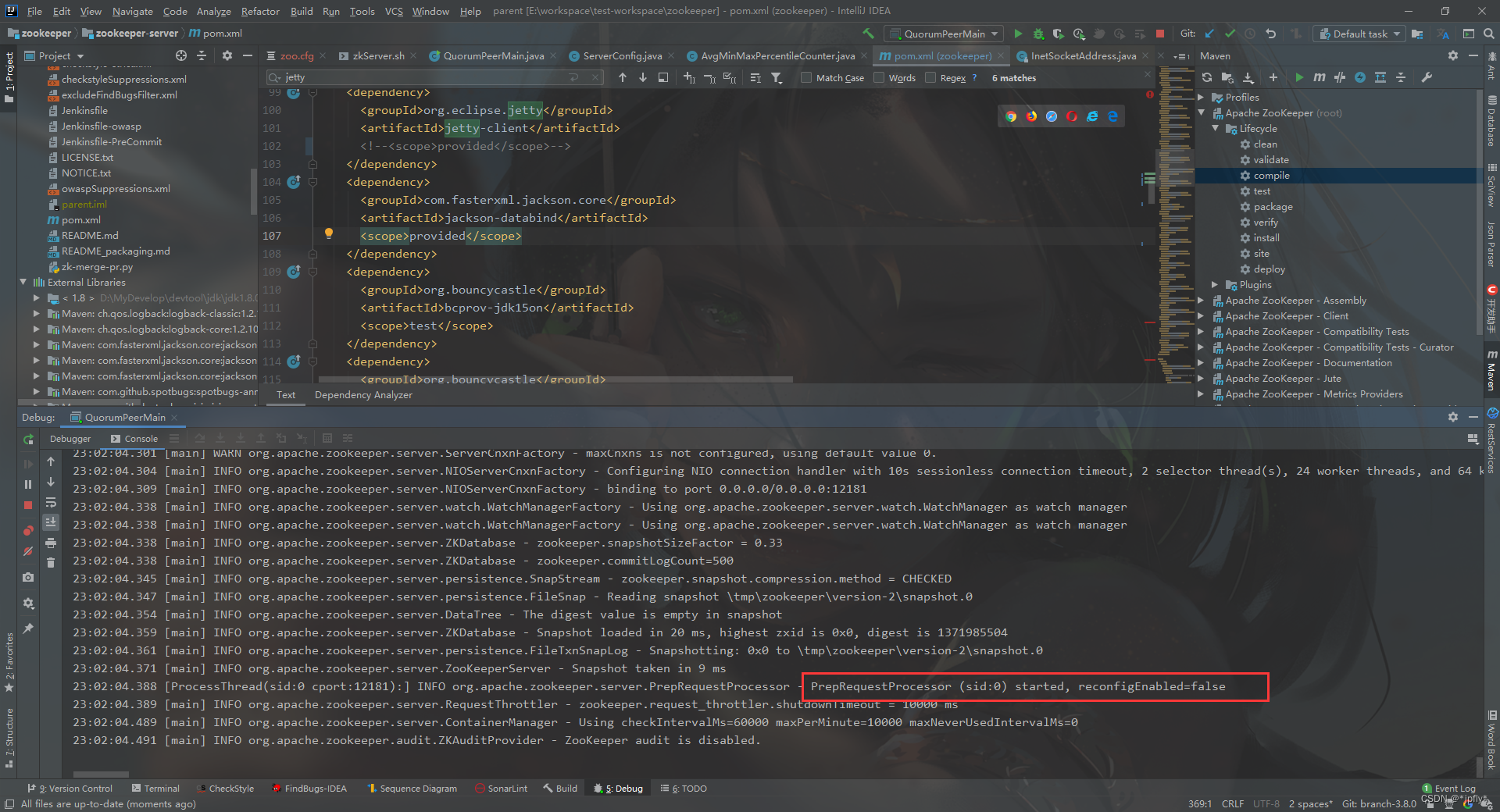Click Git update project arrow icon

tap(1209, 34)
